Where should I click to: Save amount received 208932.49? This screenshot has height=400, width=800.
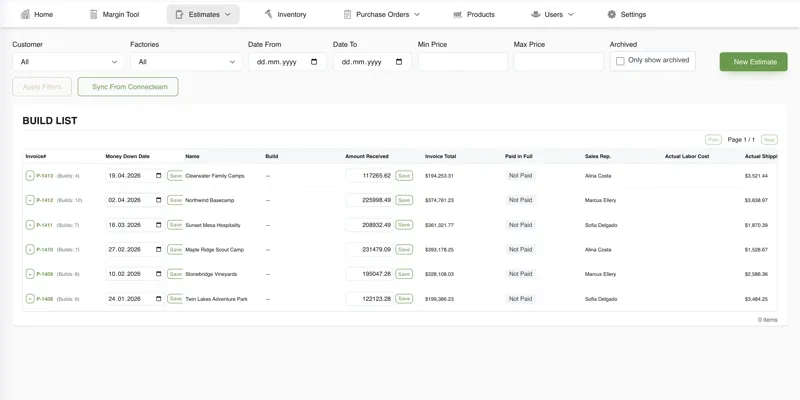point(404,224)
